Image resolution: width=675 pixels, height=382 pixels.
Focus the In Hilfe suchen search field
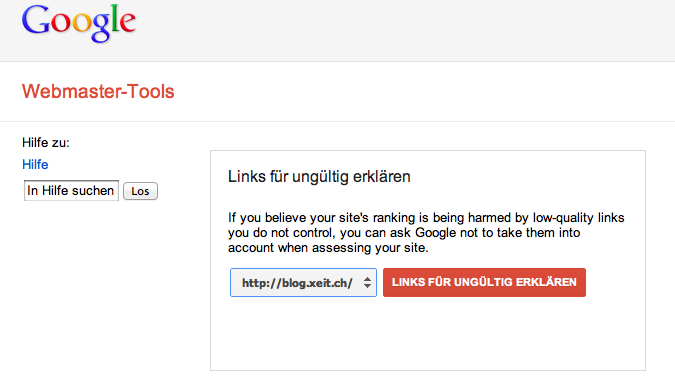[71, 190]
